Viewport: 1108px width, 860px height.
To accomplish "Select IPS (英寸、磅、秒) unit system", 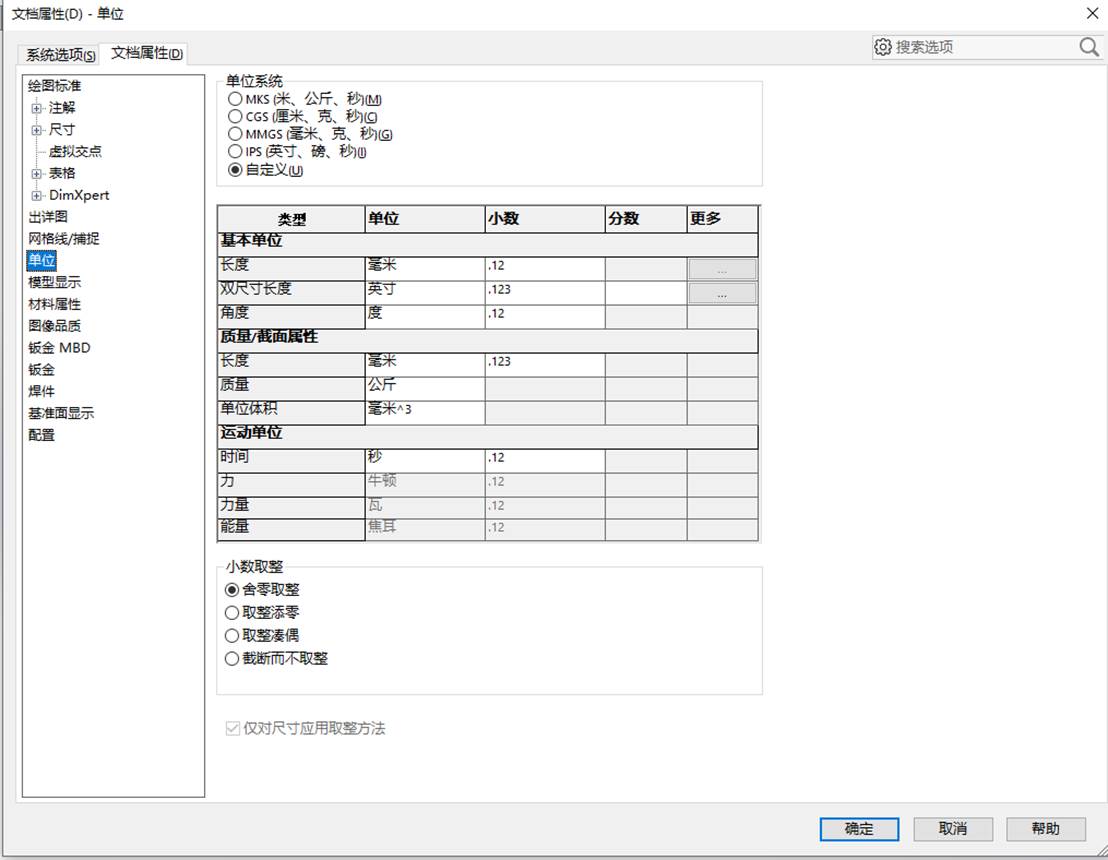I will [x=235, y=151].
